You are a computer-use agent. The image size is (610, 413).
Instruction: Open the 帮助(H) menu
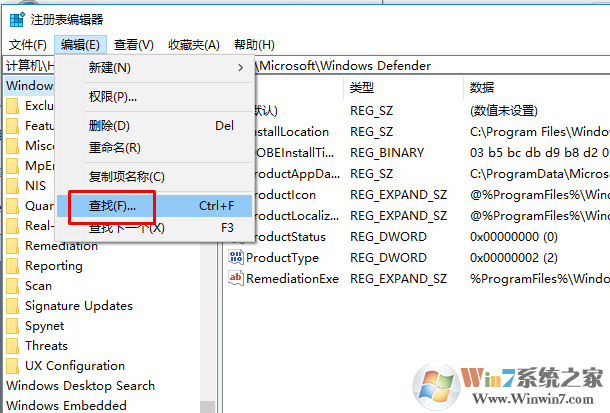click(x=253, y=45)
